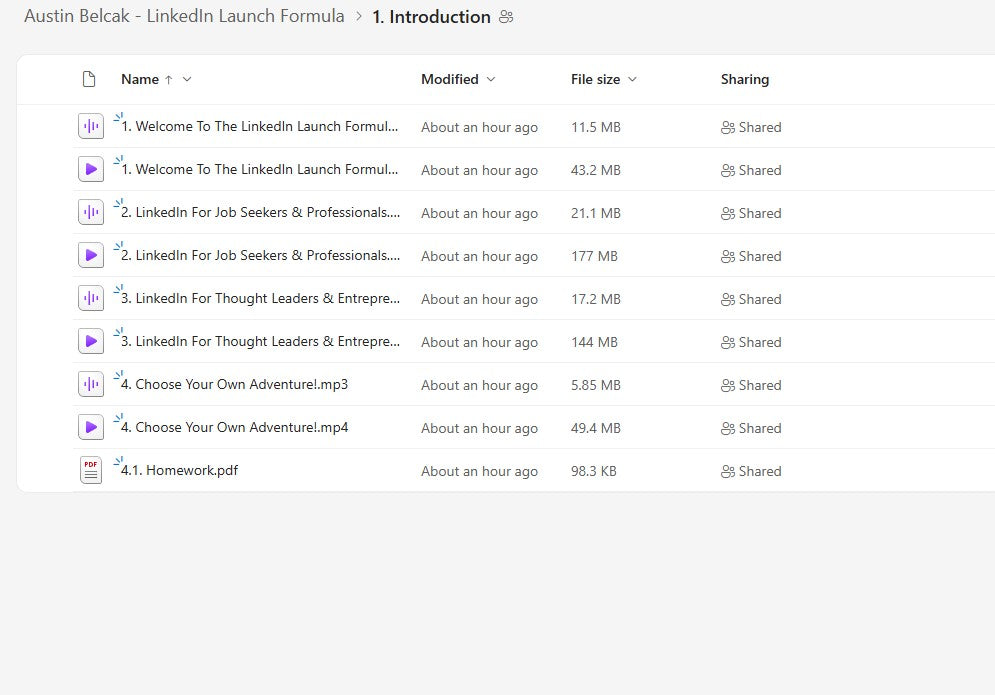Viewport: 995px width, 695px height.
Task: Click the audio file icon for "1. Welcome To The LinkedIn Launch Formul..."
Action: pos(91,126)
